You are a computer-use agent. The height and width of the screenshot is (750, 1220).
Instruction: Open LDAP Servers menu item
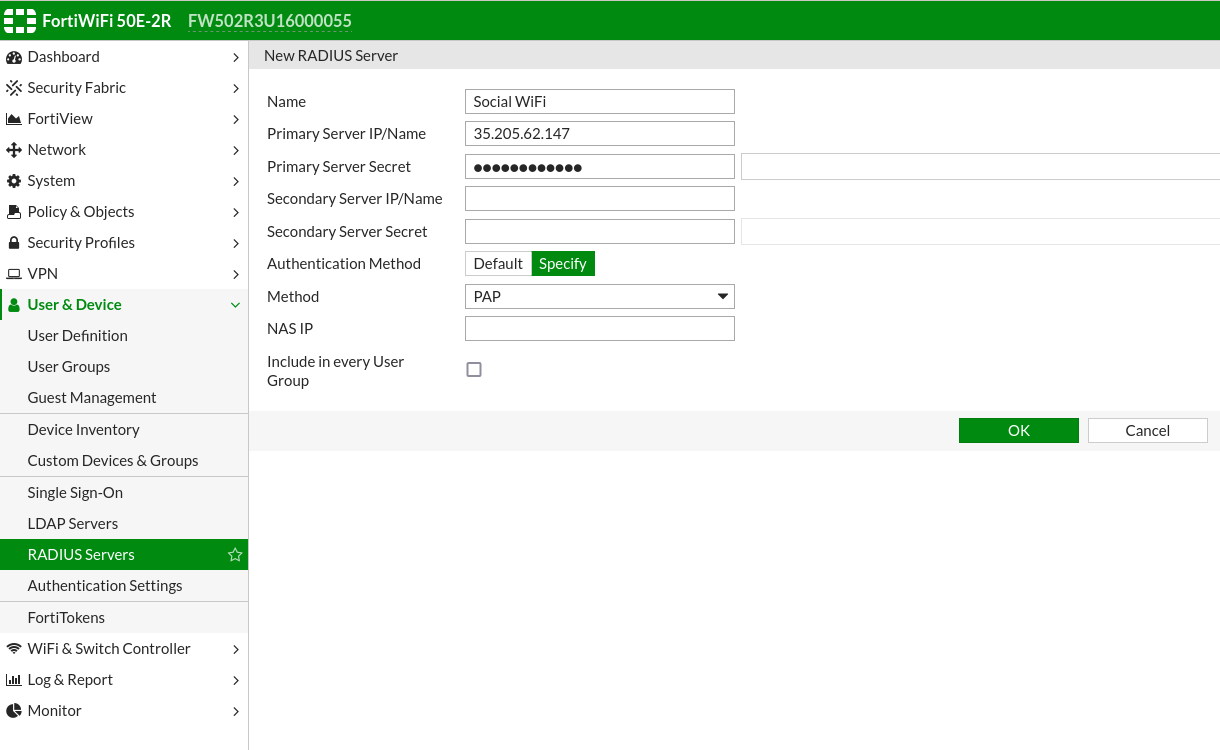[73, 524]
